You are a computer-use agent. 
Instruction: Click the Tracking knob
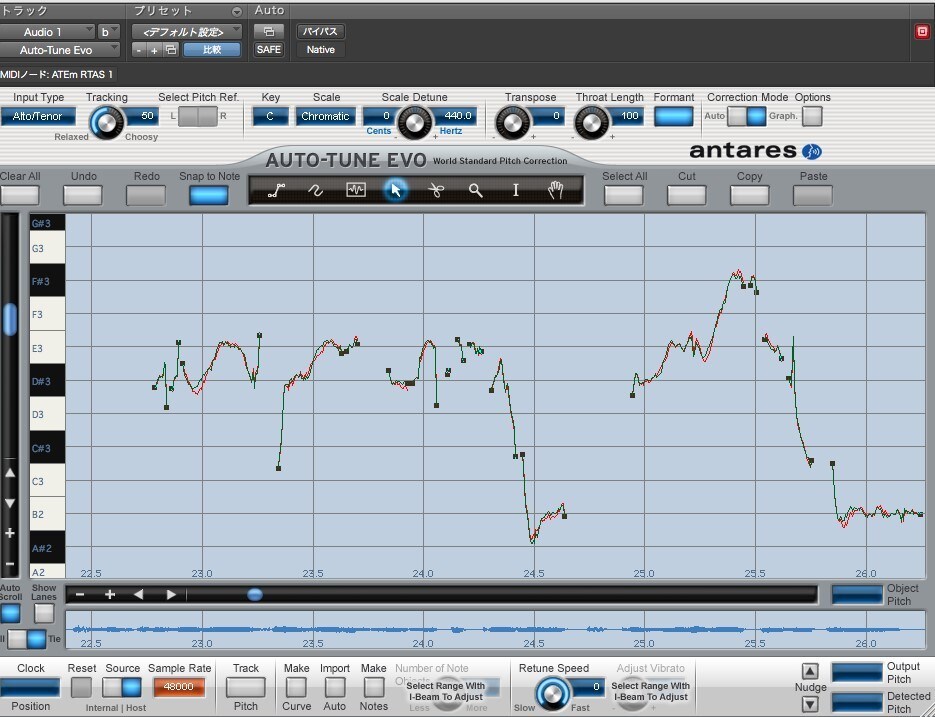tap(107, 123)
